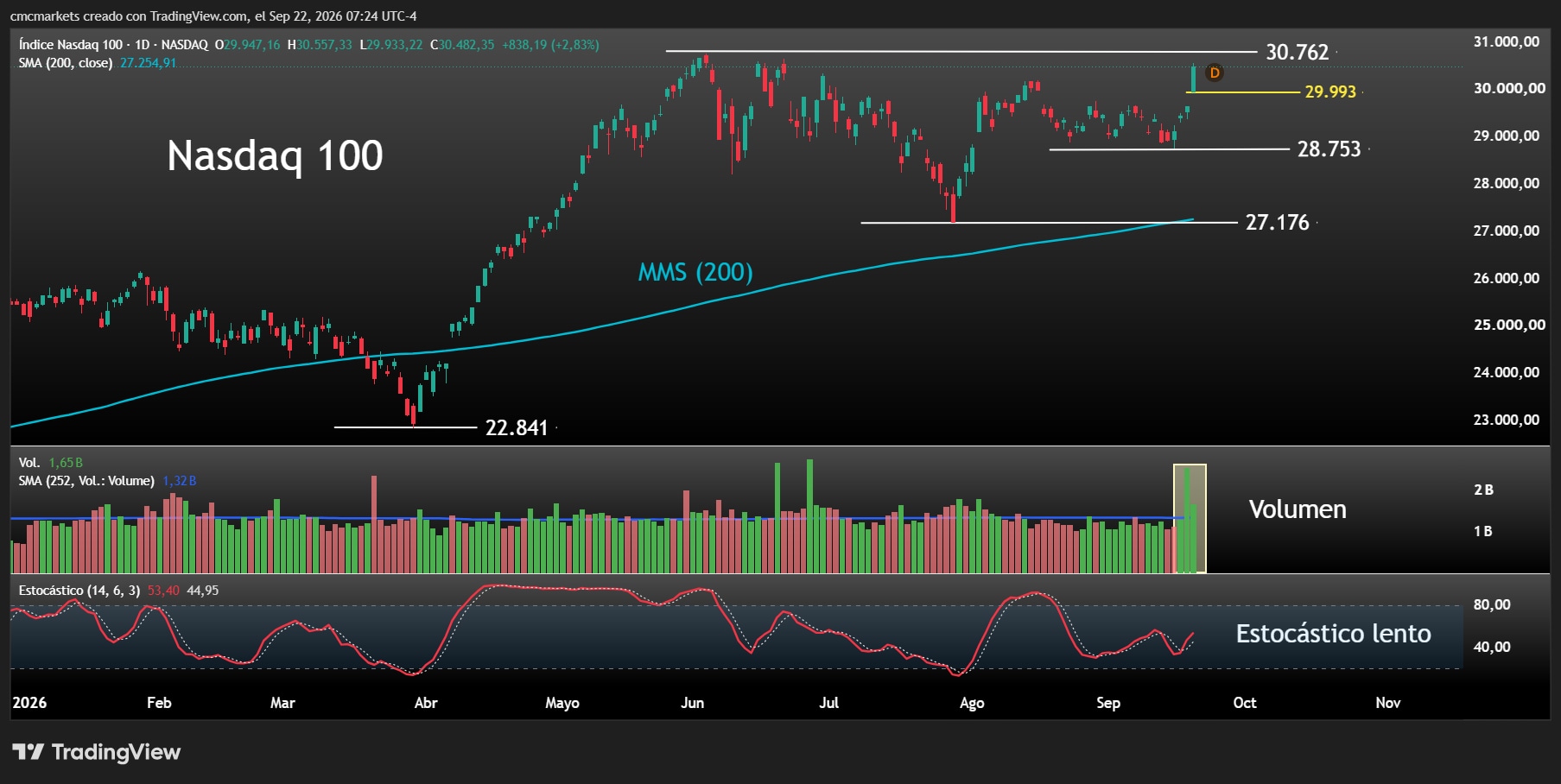Click the Abr label on the time axis
Viewport: 1561px width, 784px height.
[426, 703]
